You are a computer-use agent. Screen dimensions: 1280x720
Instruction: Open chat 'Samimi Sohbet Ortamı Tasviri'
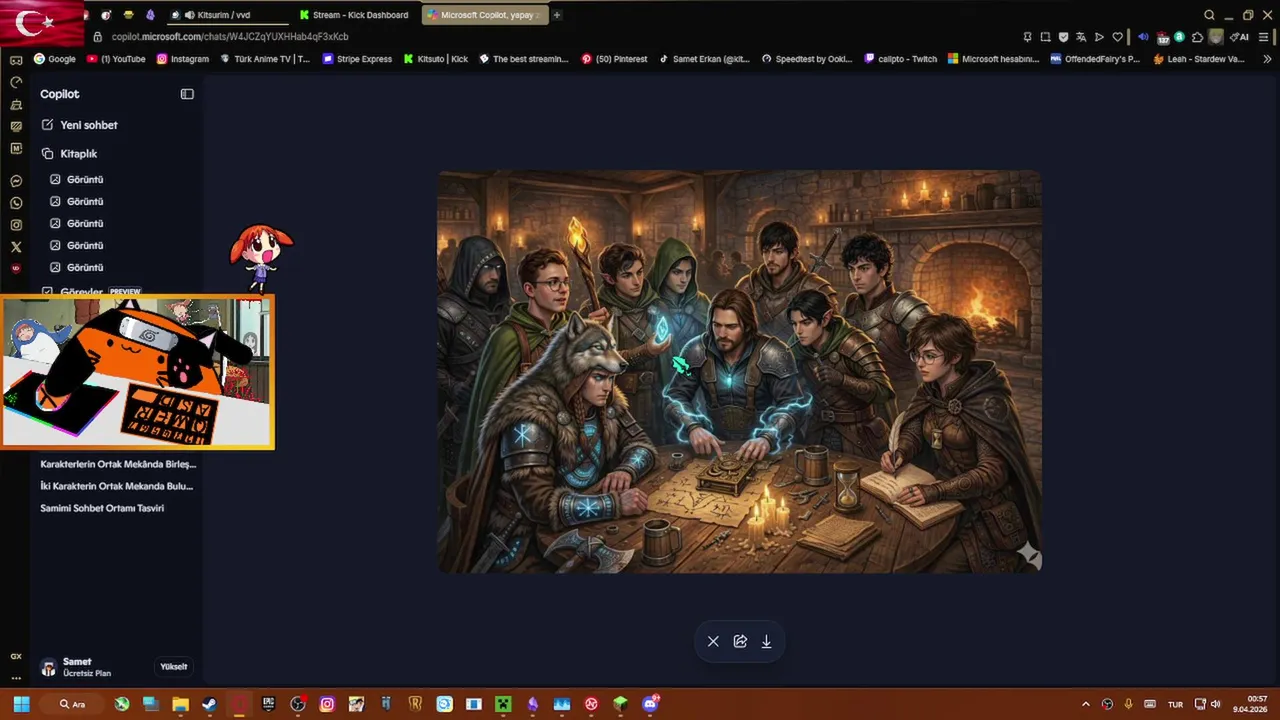pos(102,508)
